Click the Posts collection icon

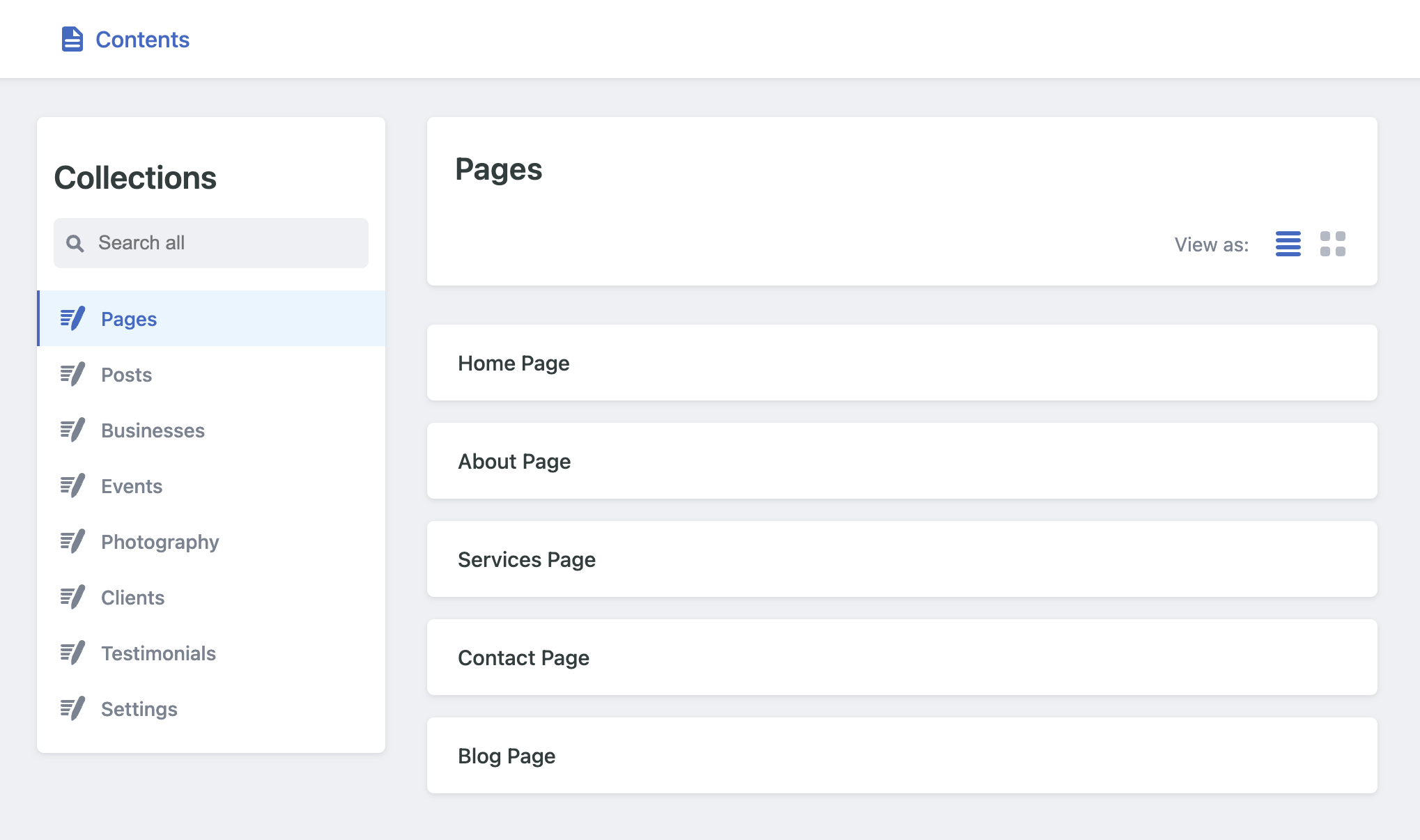coord(72,374)
